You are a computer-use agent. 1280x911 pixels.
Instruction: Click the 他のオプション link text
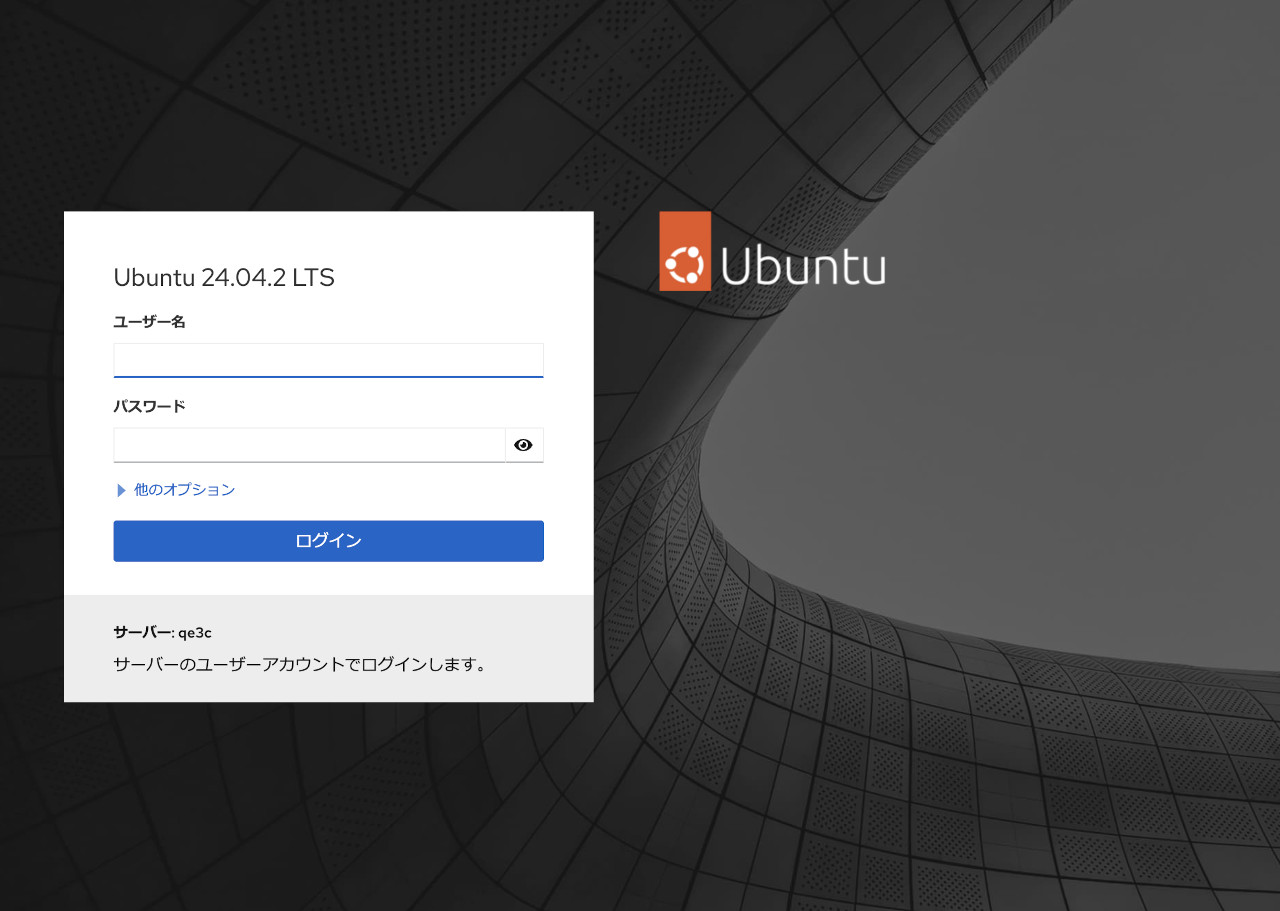click(x=185, y=490)
